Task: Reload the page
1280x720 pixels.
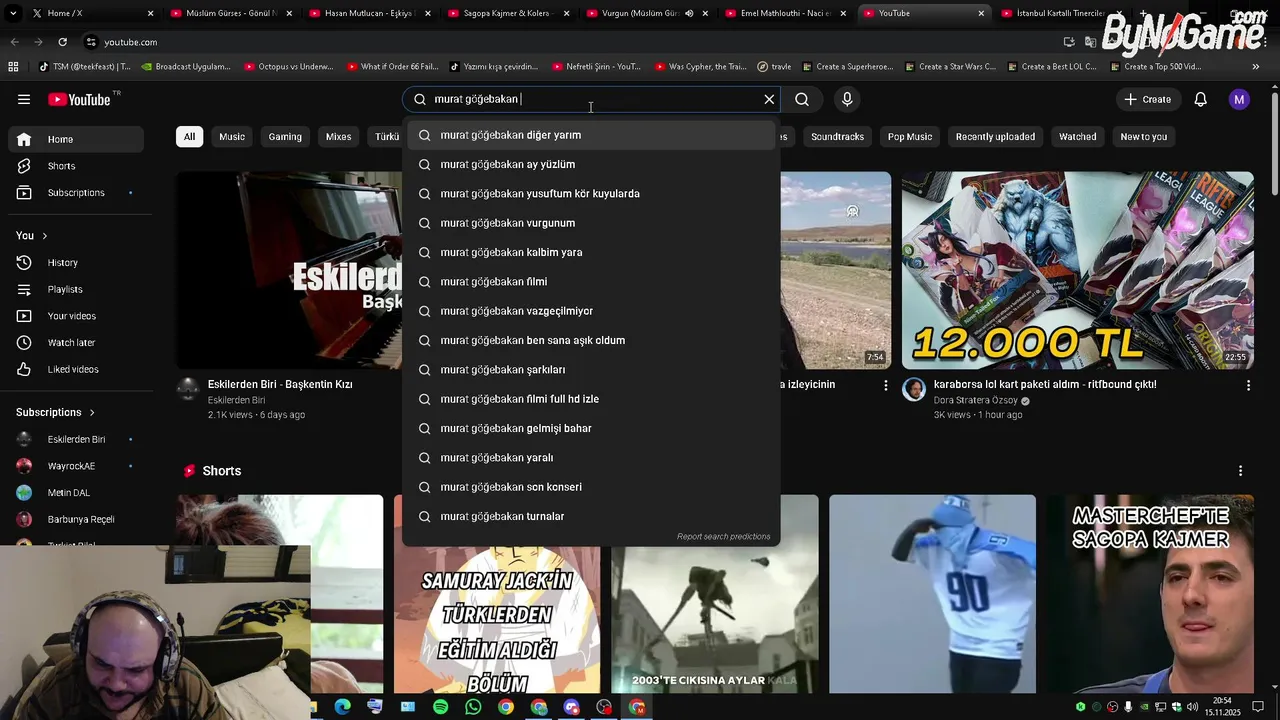Action: [62, 42]
